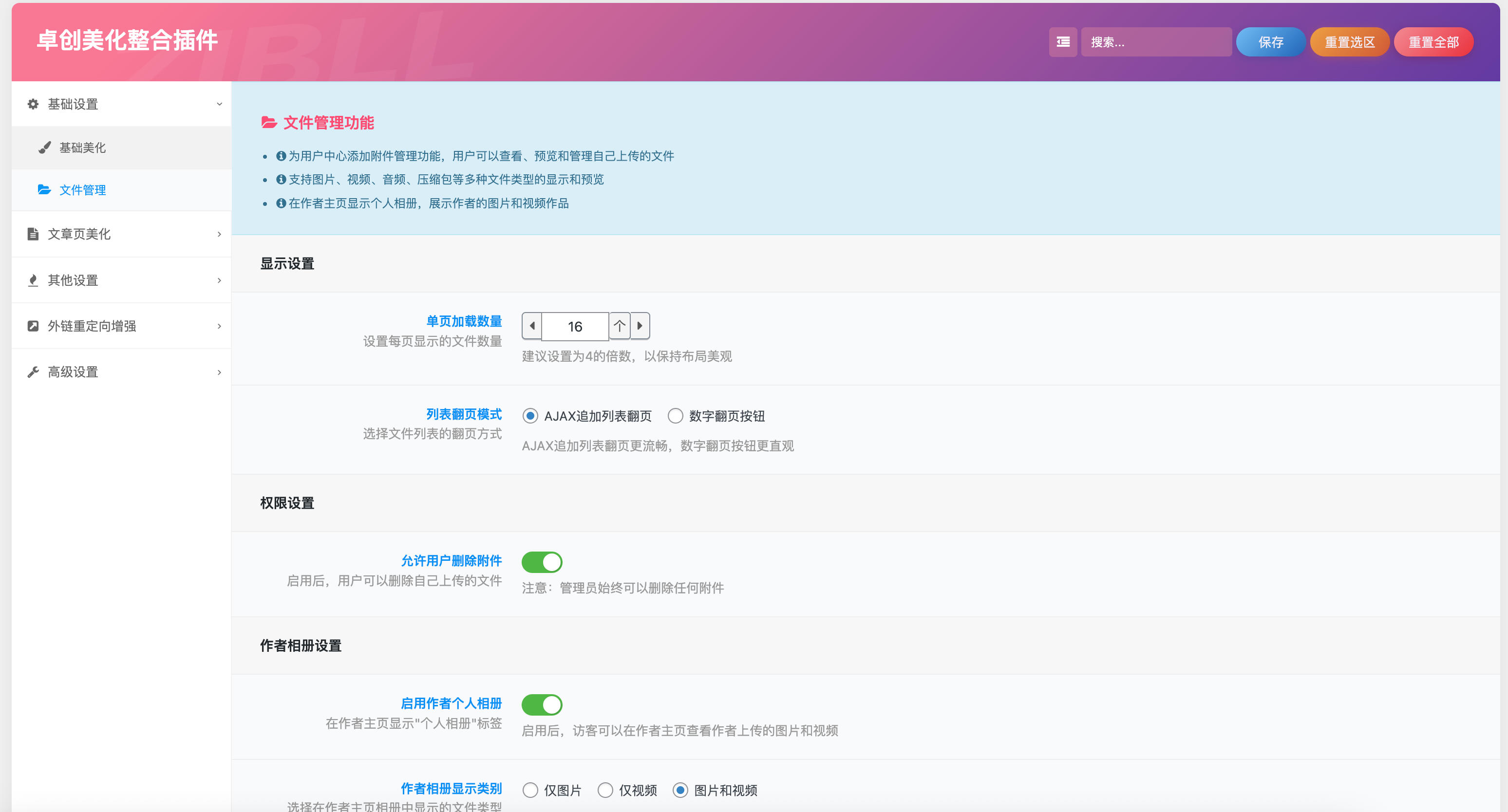Click the 保存 button
This screenshot has width=1508, height=812.
(x=1271, y=42)
